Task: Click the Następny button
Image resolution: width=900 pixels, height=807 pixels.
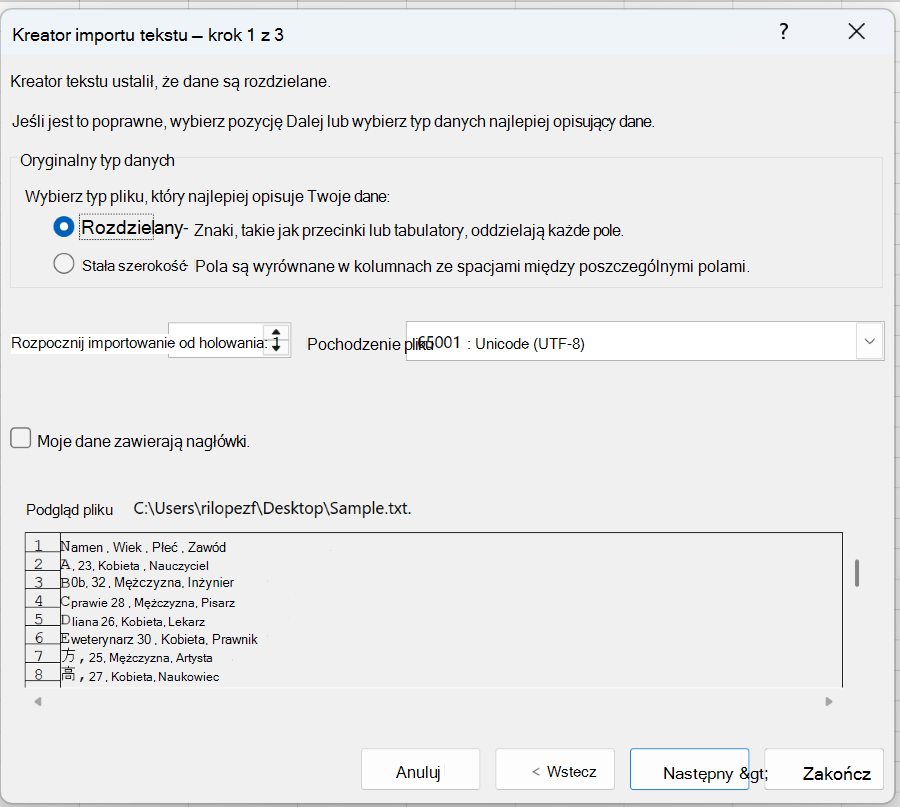Action: 689,770
